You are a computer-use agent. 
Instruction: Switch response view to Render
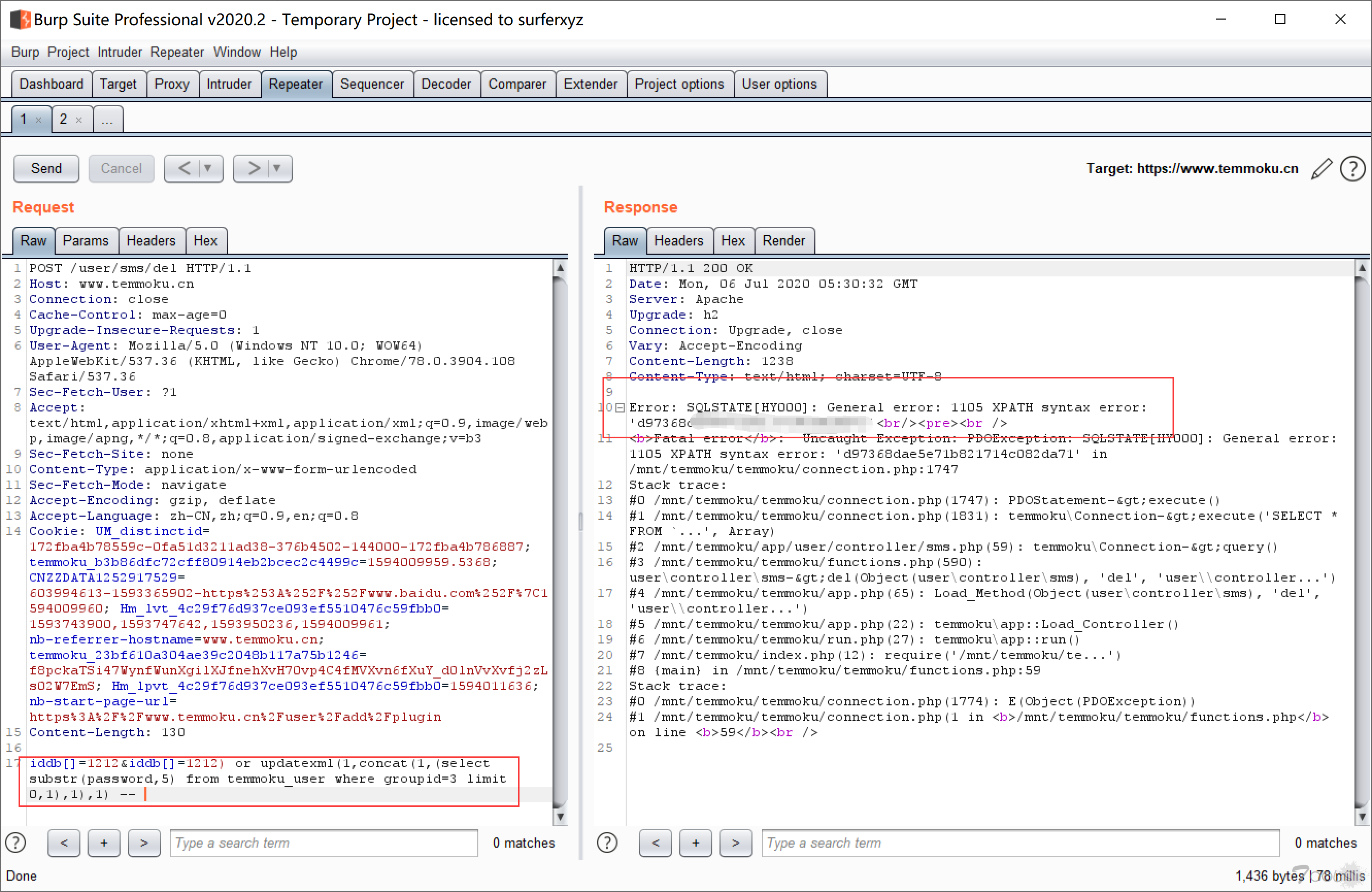coord(783,241)
